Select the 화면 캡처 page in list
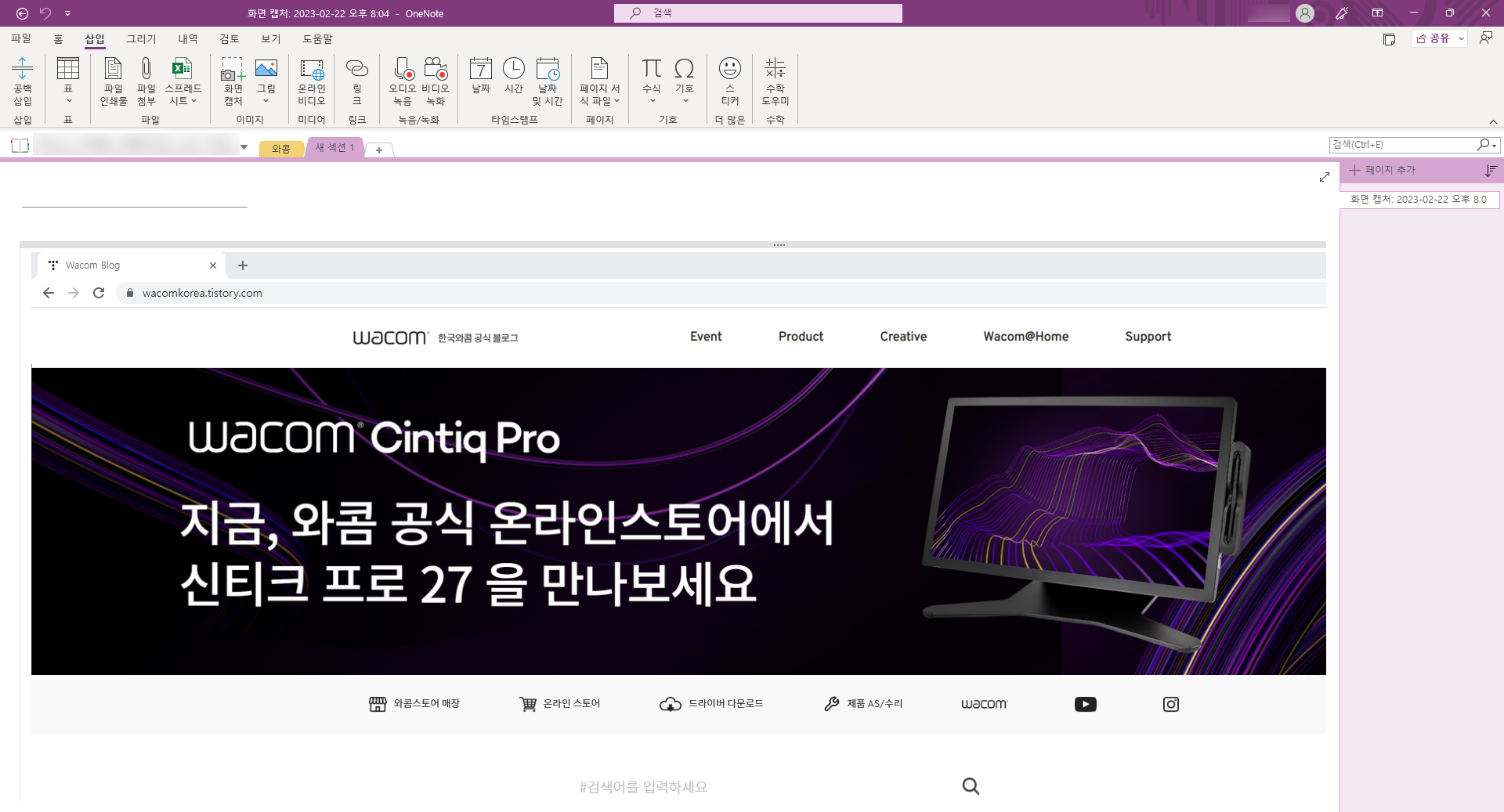The height and width of the screenshot is (812, 1504). coord(1419,200)
